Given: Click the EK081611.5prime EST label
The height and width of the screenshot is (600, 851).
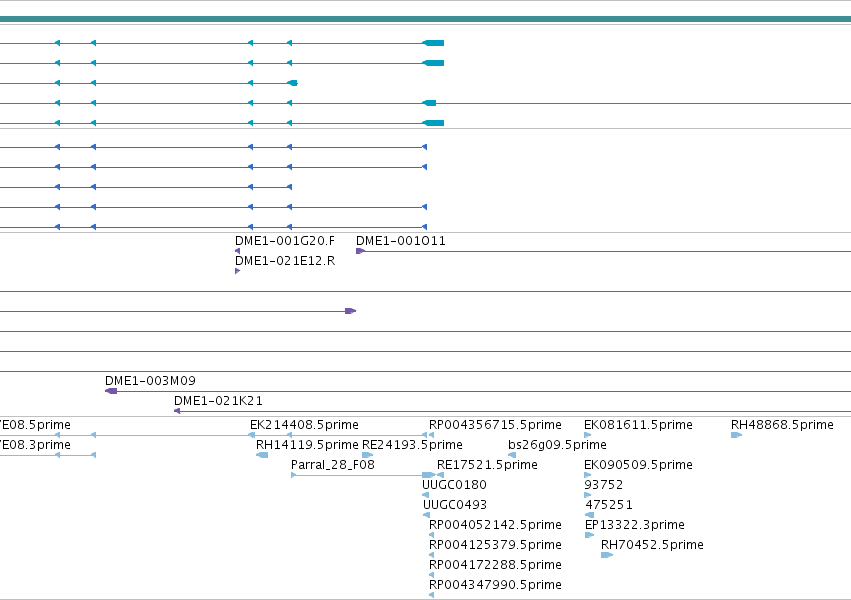Looking at the screenshot, I should [638, 425].
